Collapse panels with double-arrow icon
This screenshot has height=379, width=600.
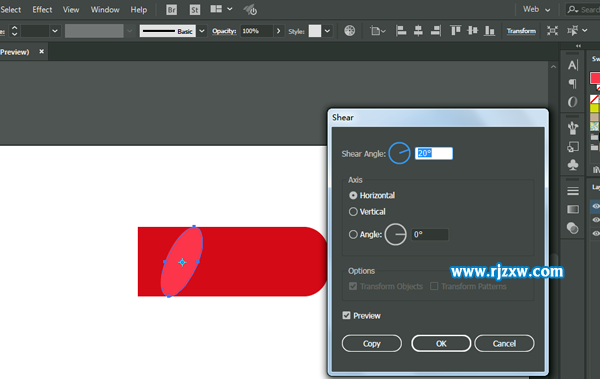578,46
